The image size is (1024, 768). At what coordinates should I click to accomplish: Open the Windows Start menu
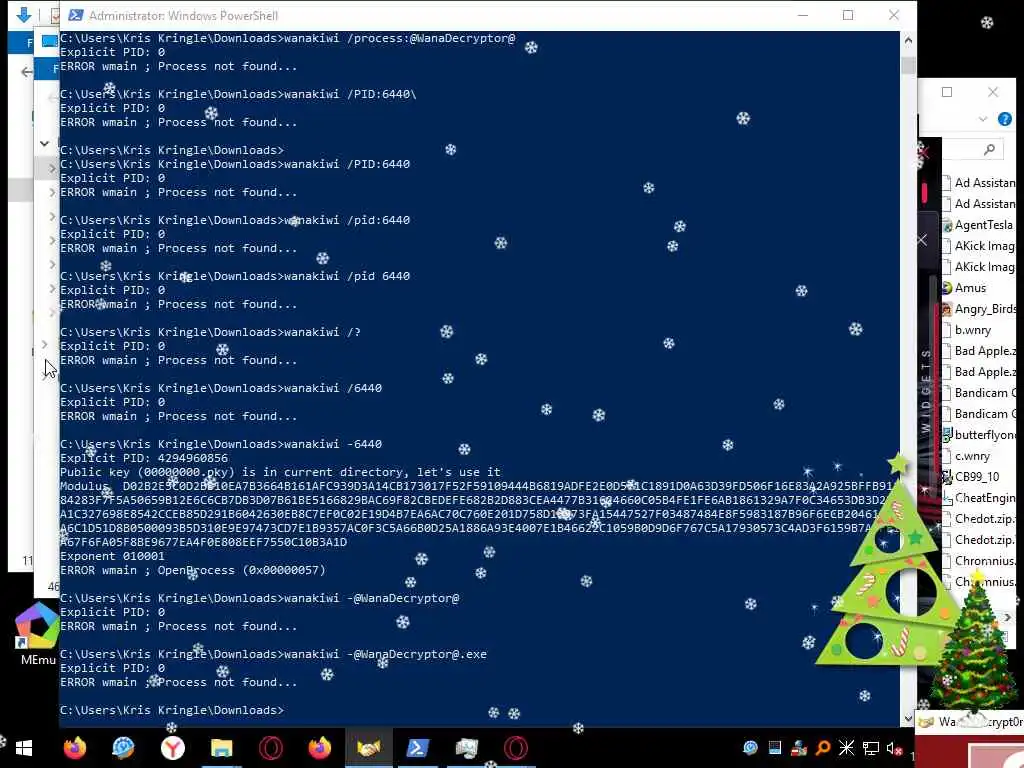coord(24,748)
